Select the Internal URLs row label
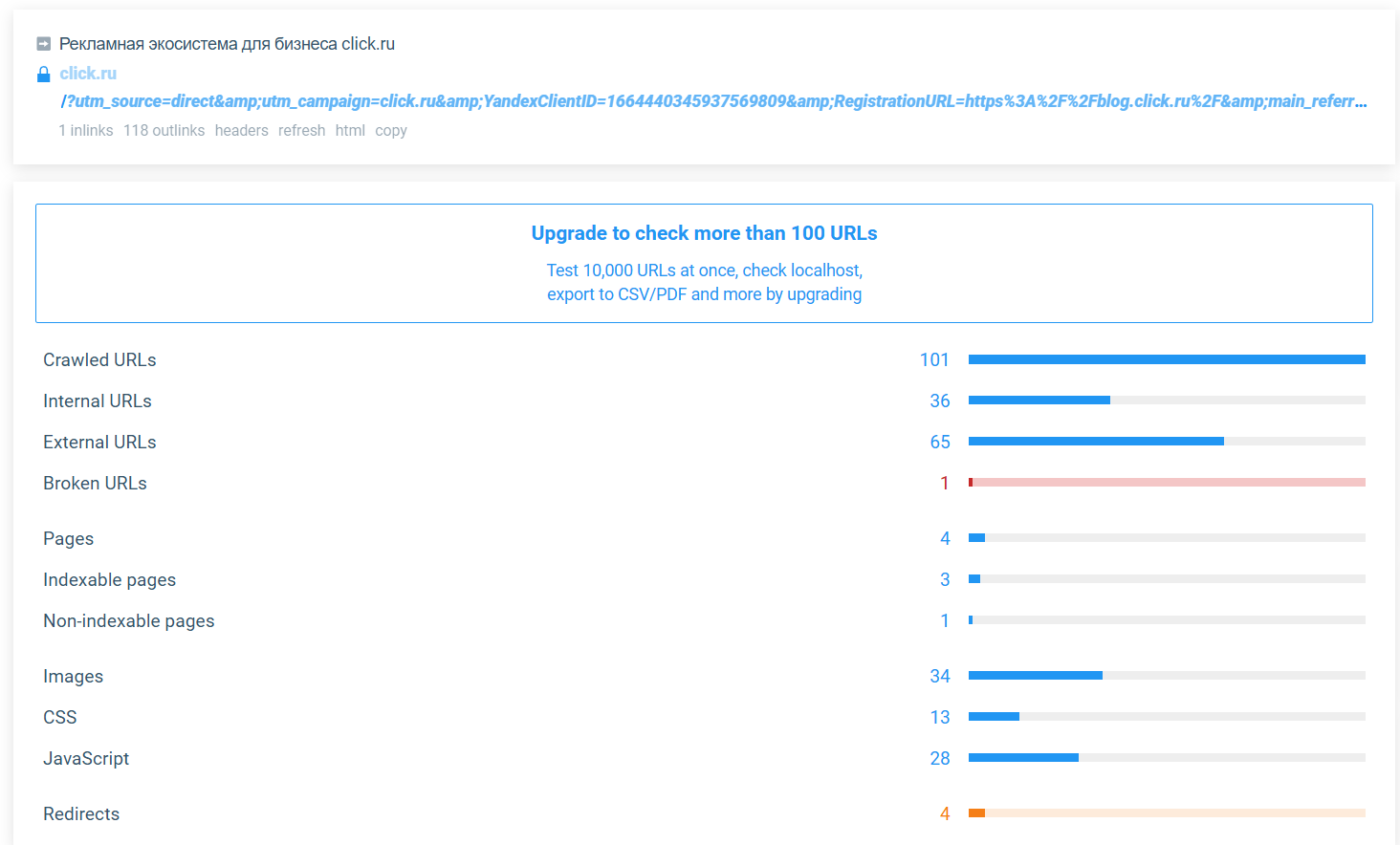Image resolution: width=1400 pixels, height=845 pixels. pos(98,401)
